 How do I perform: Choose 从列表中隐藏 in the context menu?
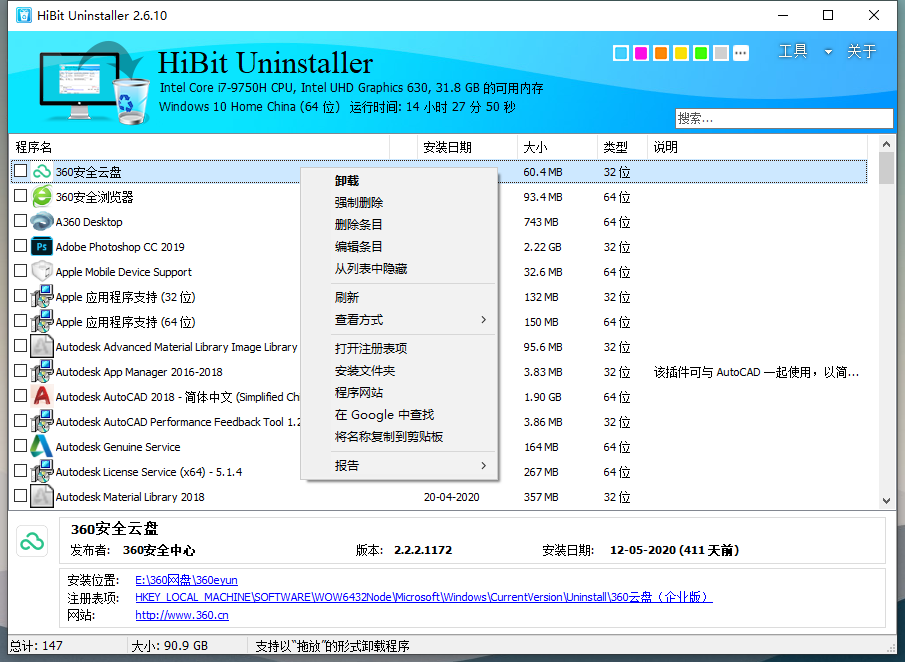[x=399, y=268]
